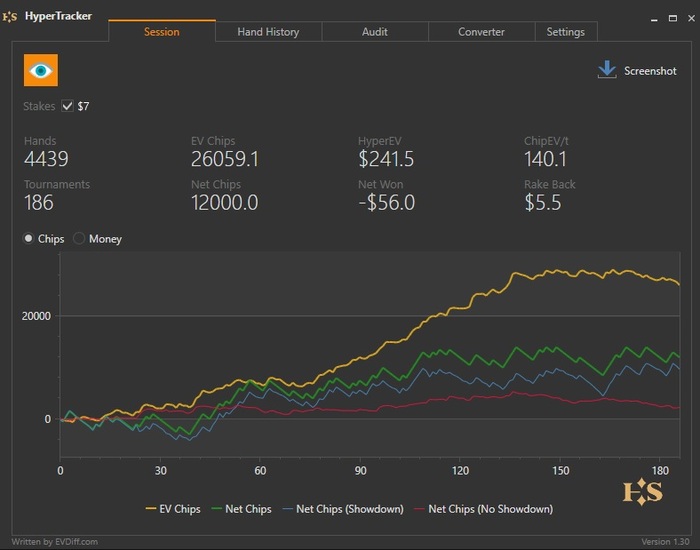Uncheck the $7 stakes checkbox
700x550 pixels.
coord(67,106)
